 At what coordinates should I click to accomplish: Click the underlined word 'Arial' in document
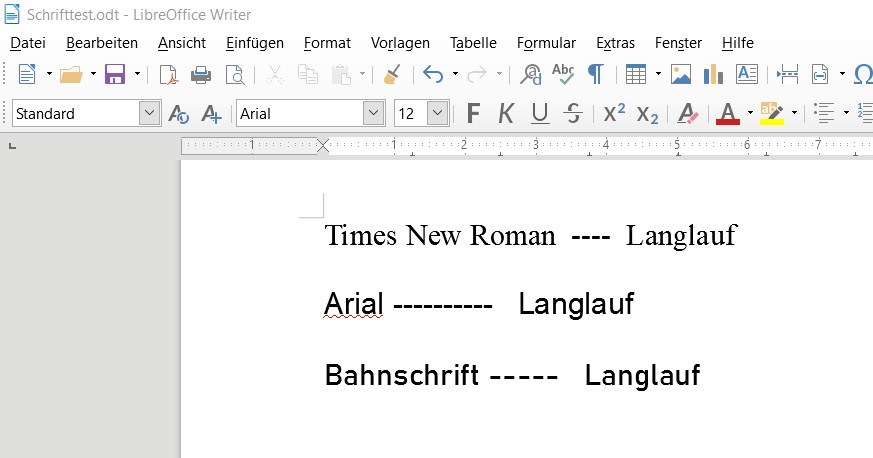tap(354, 304)
